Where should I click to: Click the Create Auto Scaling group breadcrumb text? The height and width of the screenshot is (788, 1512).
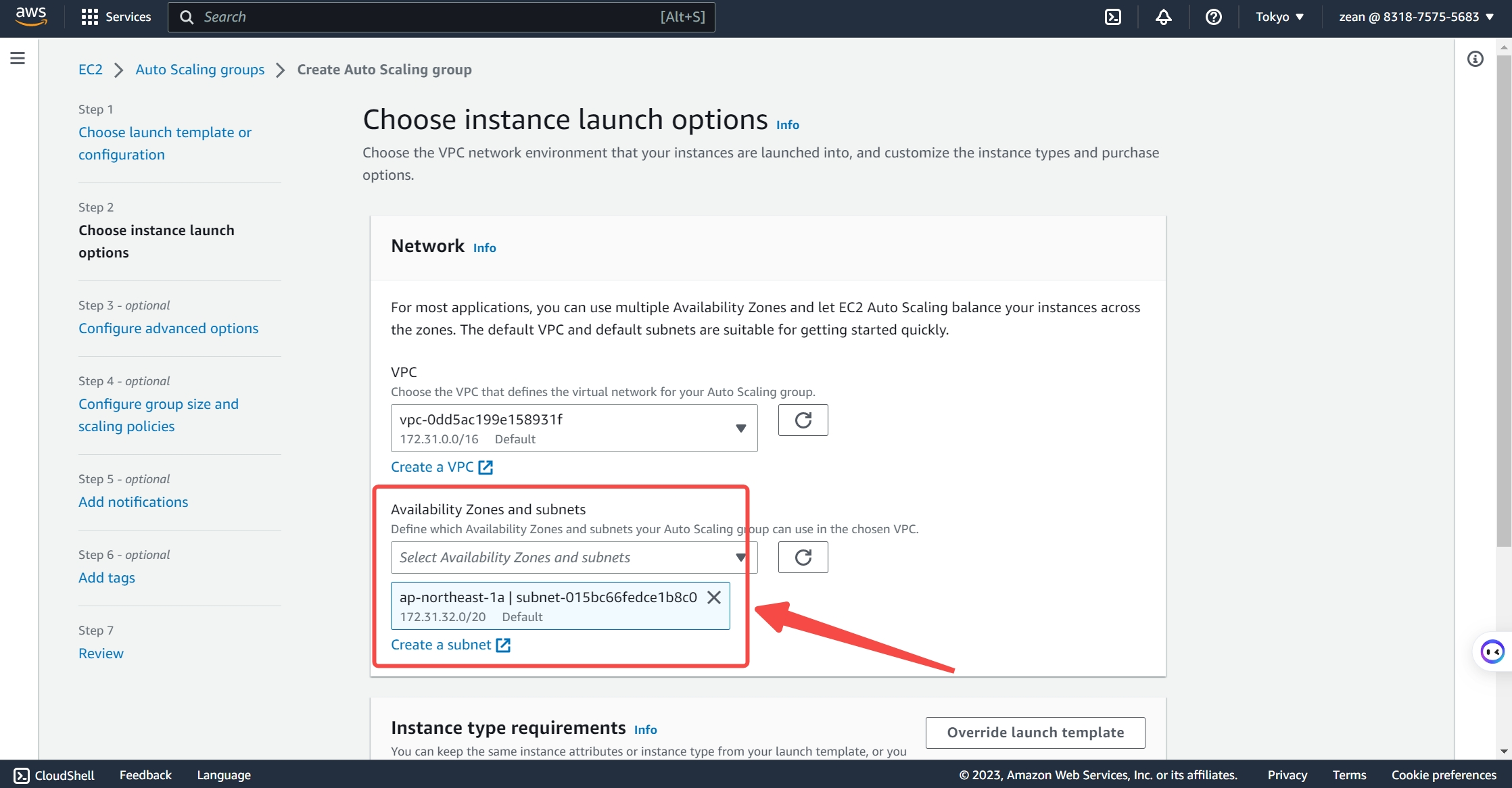coord(385,70)
